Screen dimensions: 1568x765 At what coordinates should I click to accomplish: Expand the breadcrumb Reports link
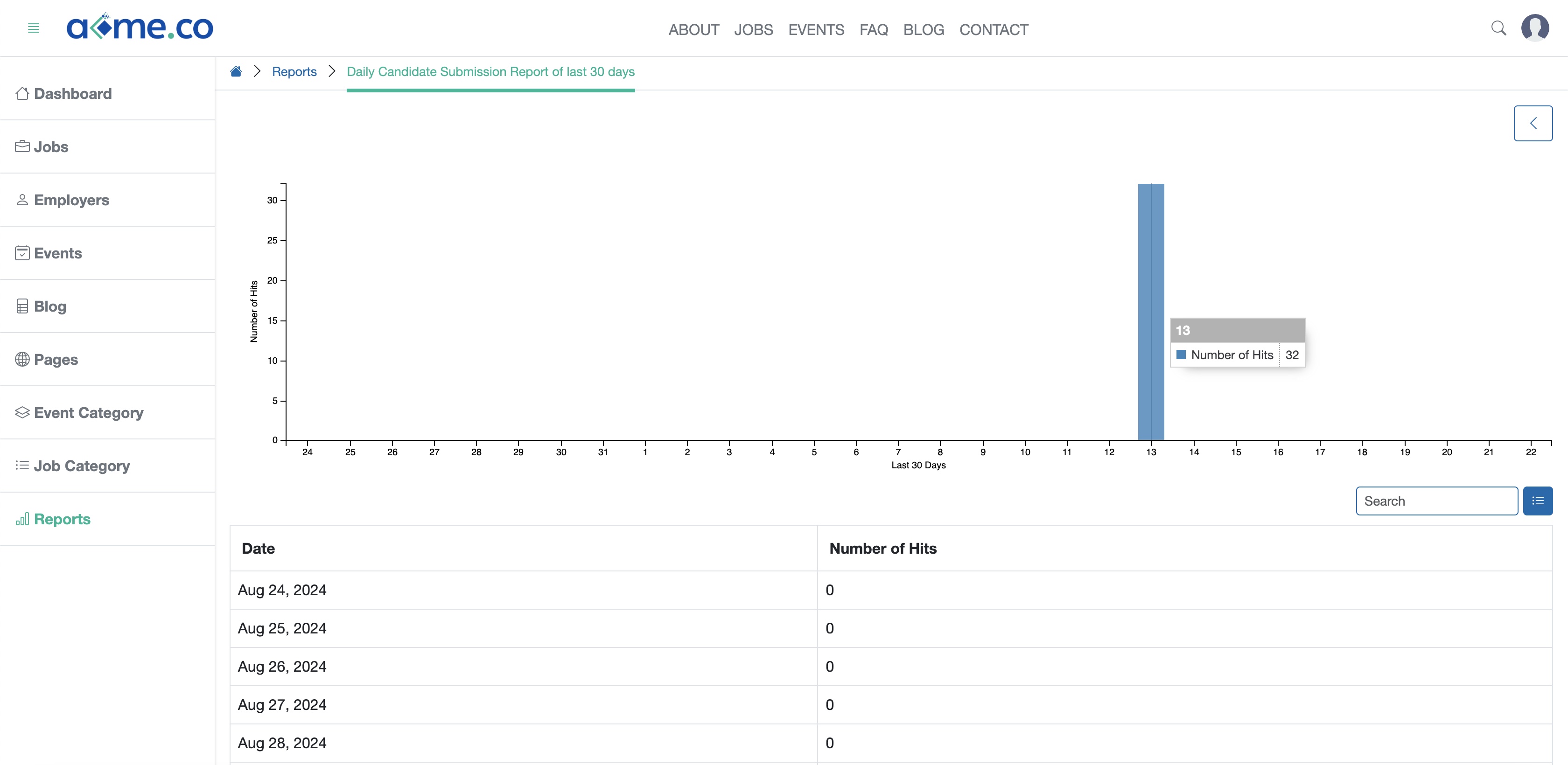(x=294, y=71)
